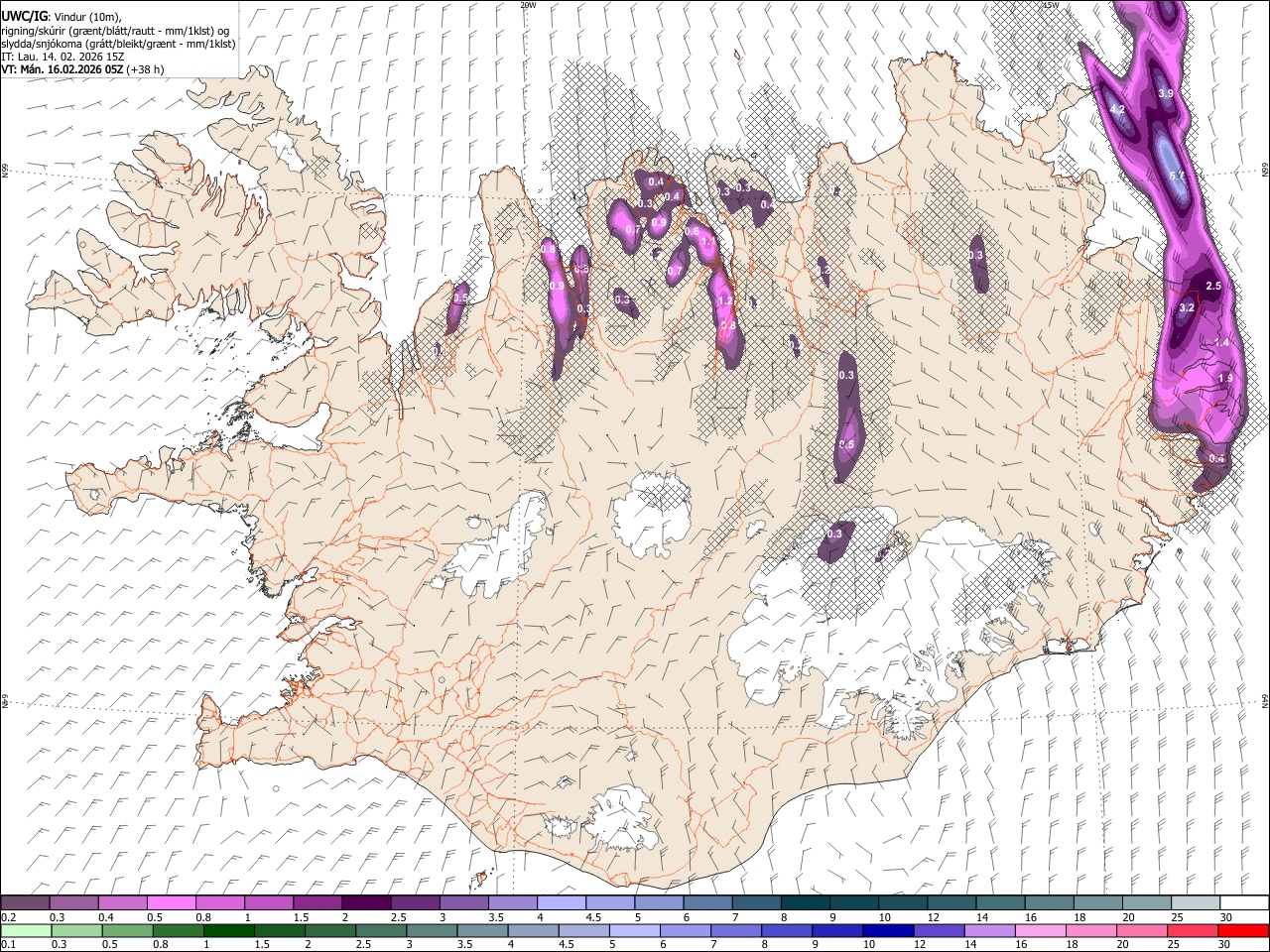Click the '30' label in the lower legend row
The image size is (1270, 952).
(1226, 945)
